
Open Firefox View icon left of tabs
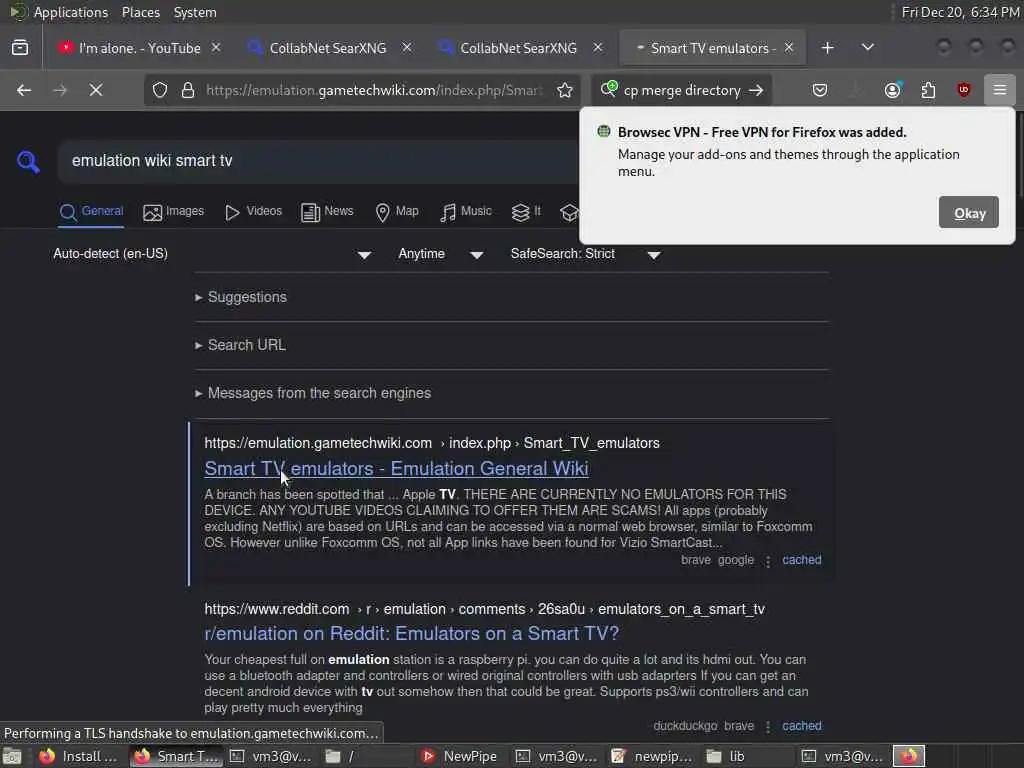pyautogui.click(x=20, y=48)
